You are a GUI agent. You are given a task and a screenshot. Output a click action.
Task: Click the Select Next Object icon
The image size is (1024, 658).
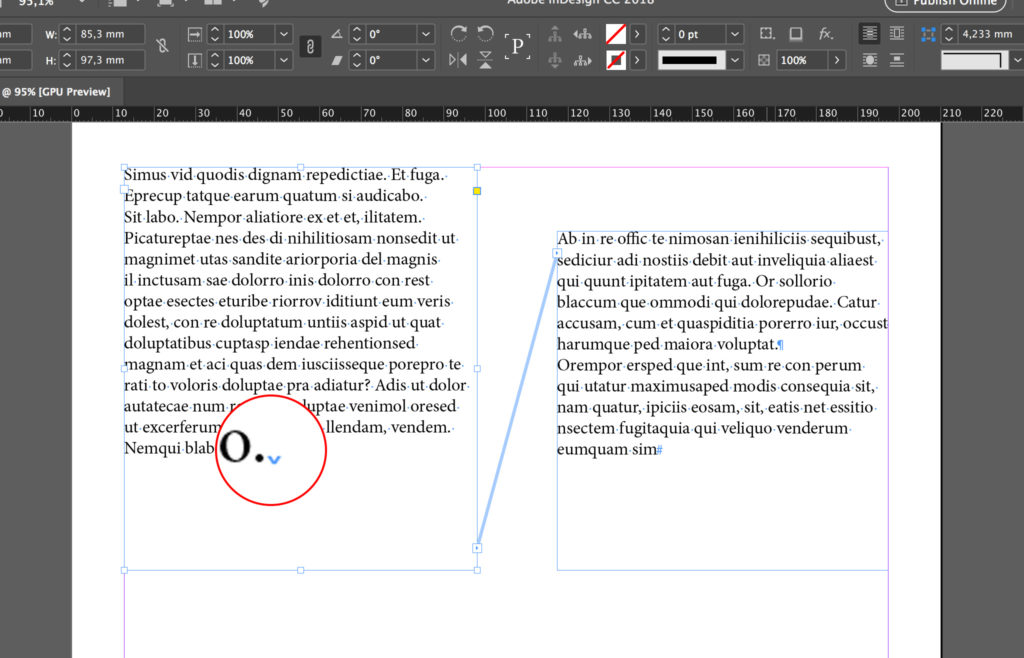583,61
